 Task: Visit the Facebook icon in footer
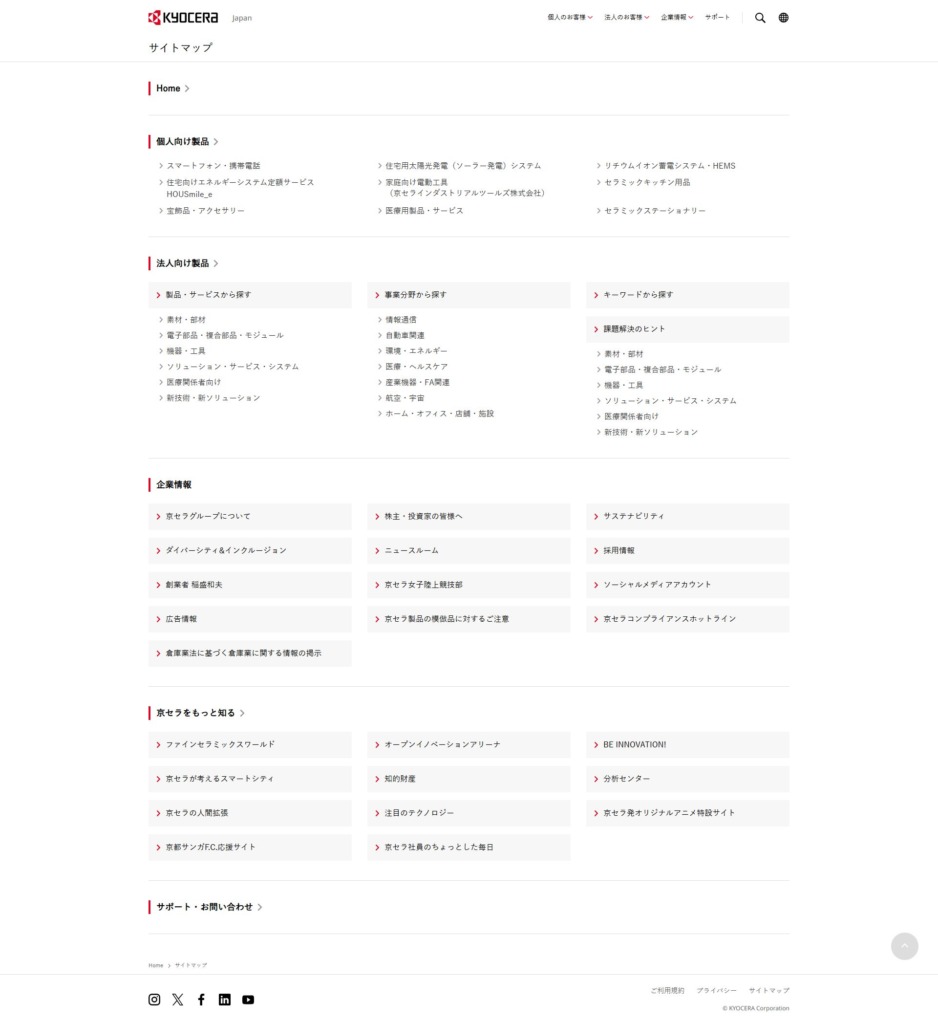[201, 999]
